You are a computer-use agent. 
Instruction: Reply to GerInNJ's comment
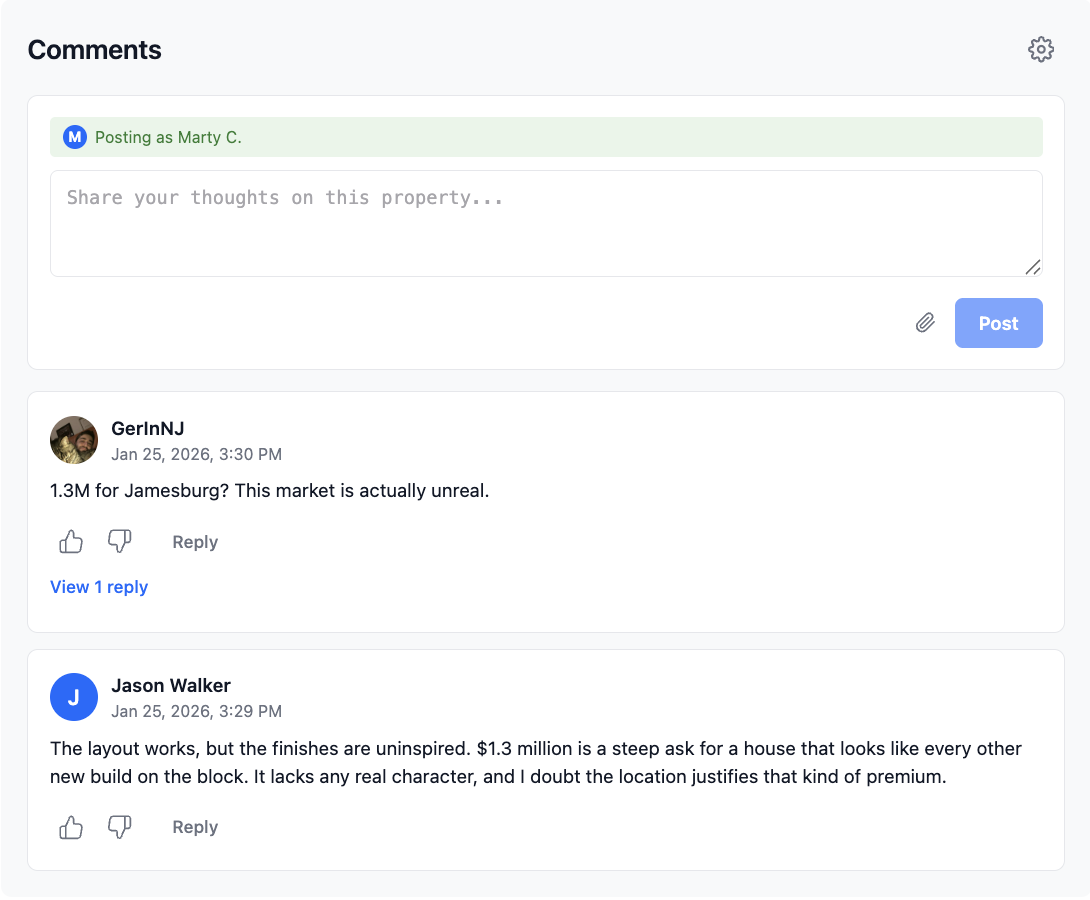[x=194, y=541]
